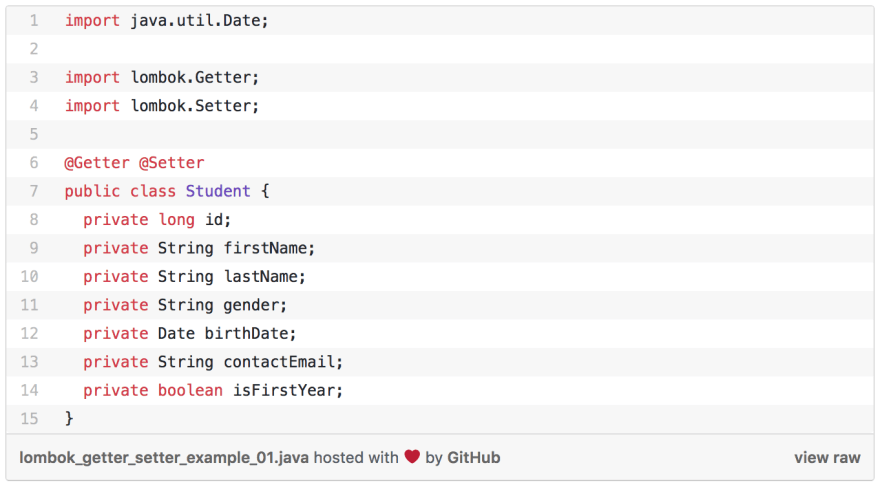Click the @Setter annotation
The height and width of the screenshot is (485, 880).
(172, 163)
